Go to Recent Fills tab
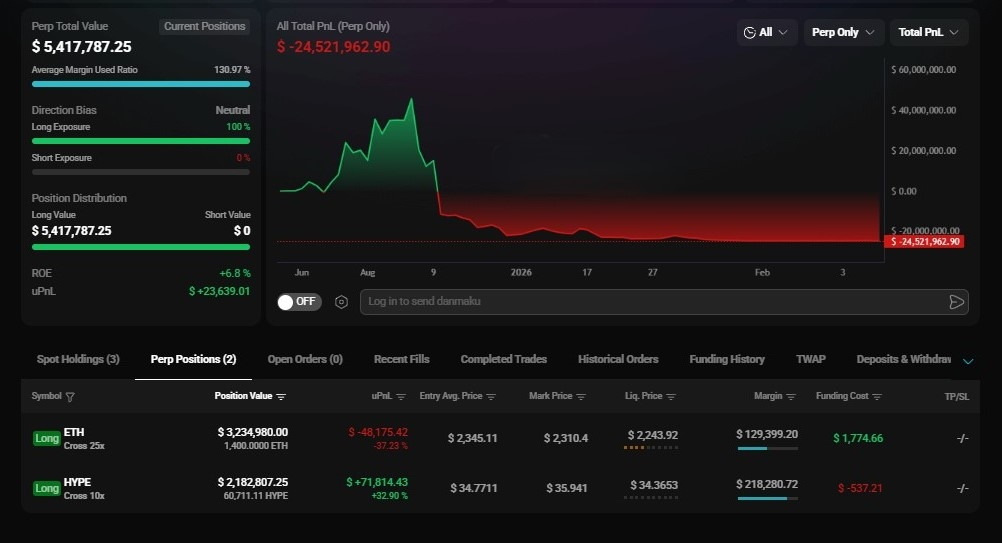The image size is (1002, 543). (401, 359)
